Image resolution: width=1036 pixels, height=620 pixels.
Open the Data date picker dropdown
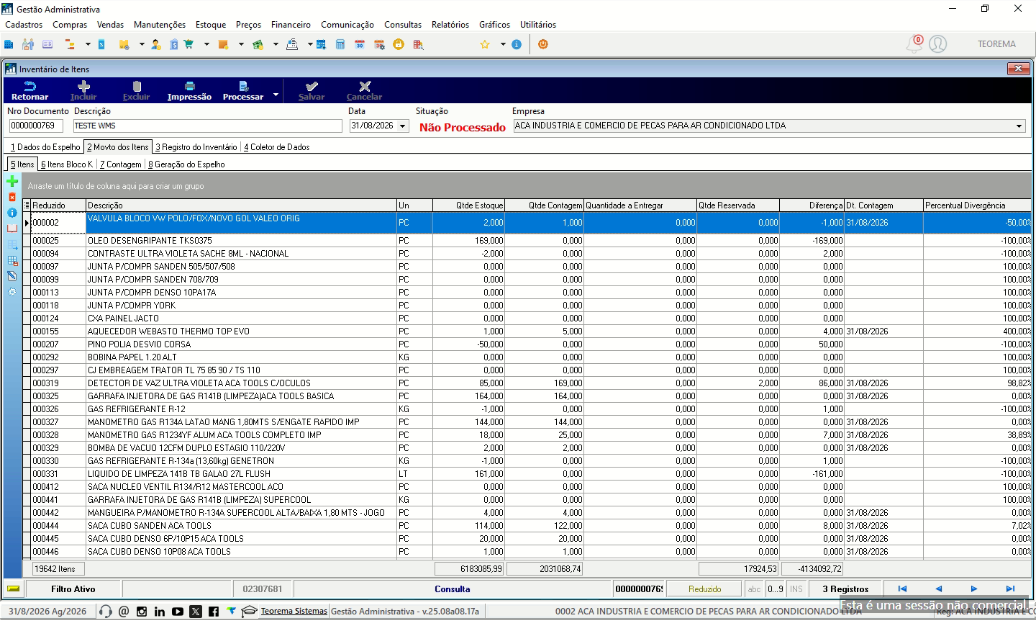point(402,126)
